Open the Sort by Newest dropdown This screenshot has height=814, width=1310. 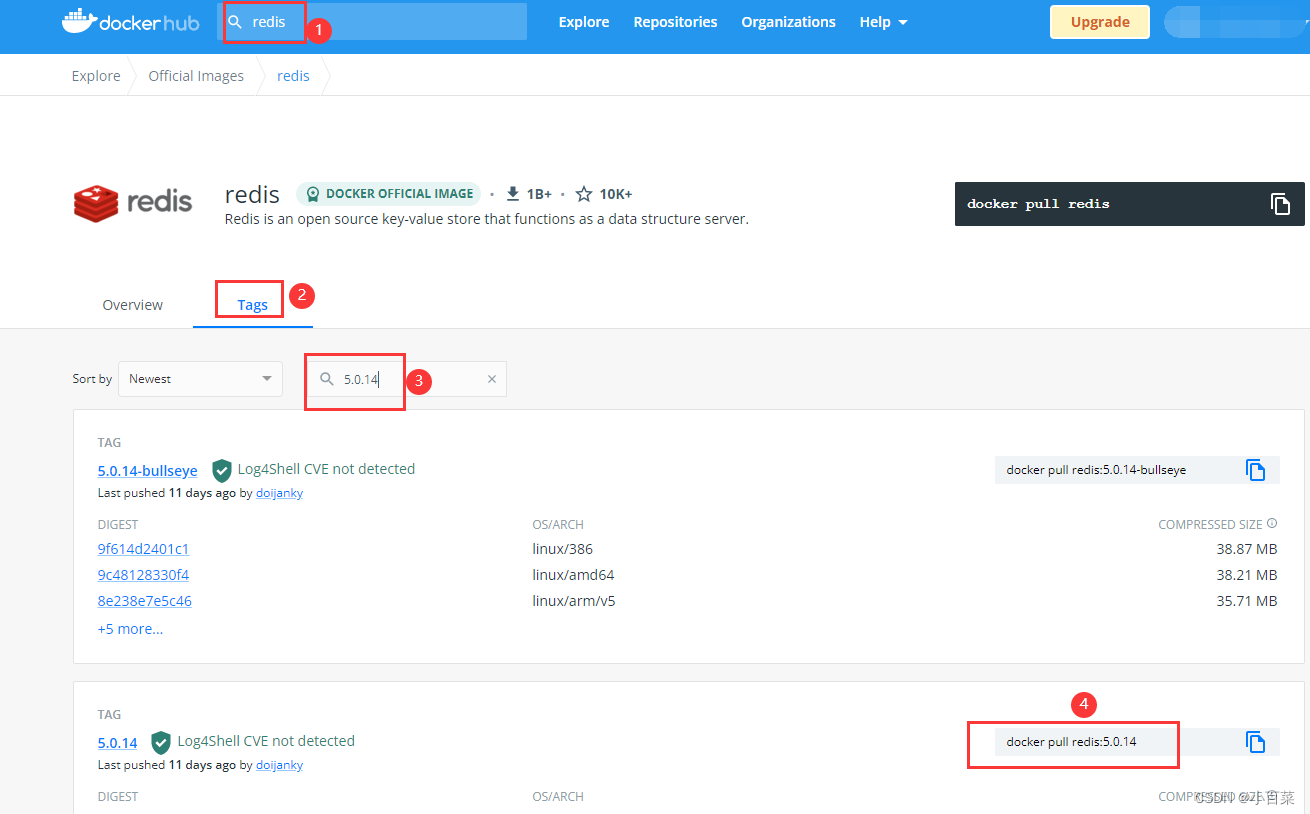[200, 379]
